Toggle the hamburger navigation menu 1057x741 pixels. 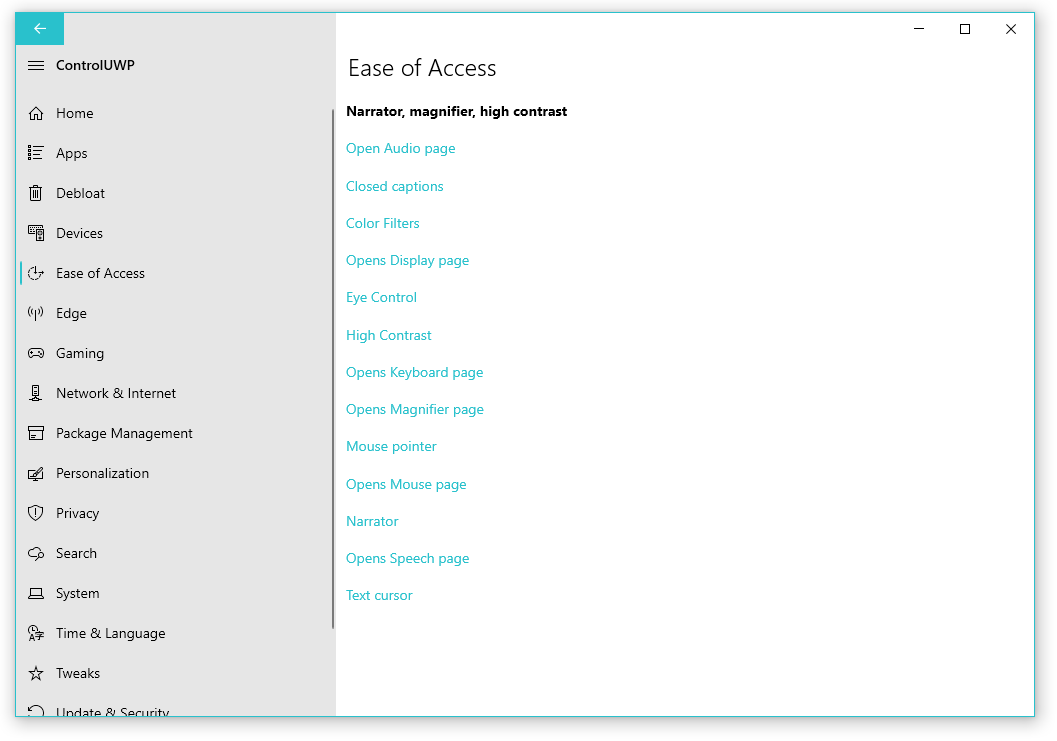click(x=36, y=65)
